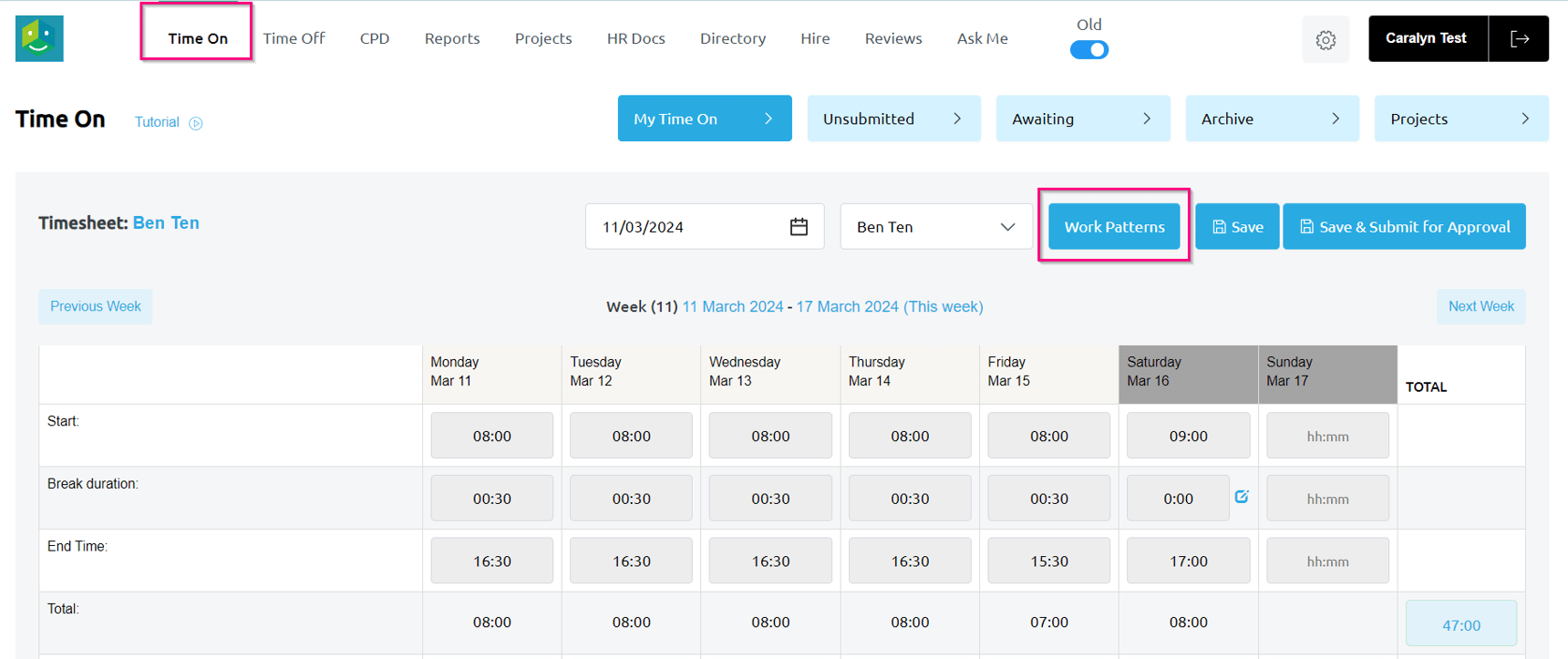Open the Unsubmitted timesheets section
Viewport: 1568px width, 659px height.
click(893, 118)
